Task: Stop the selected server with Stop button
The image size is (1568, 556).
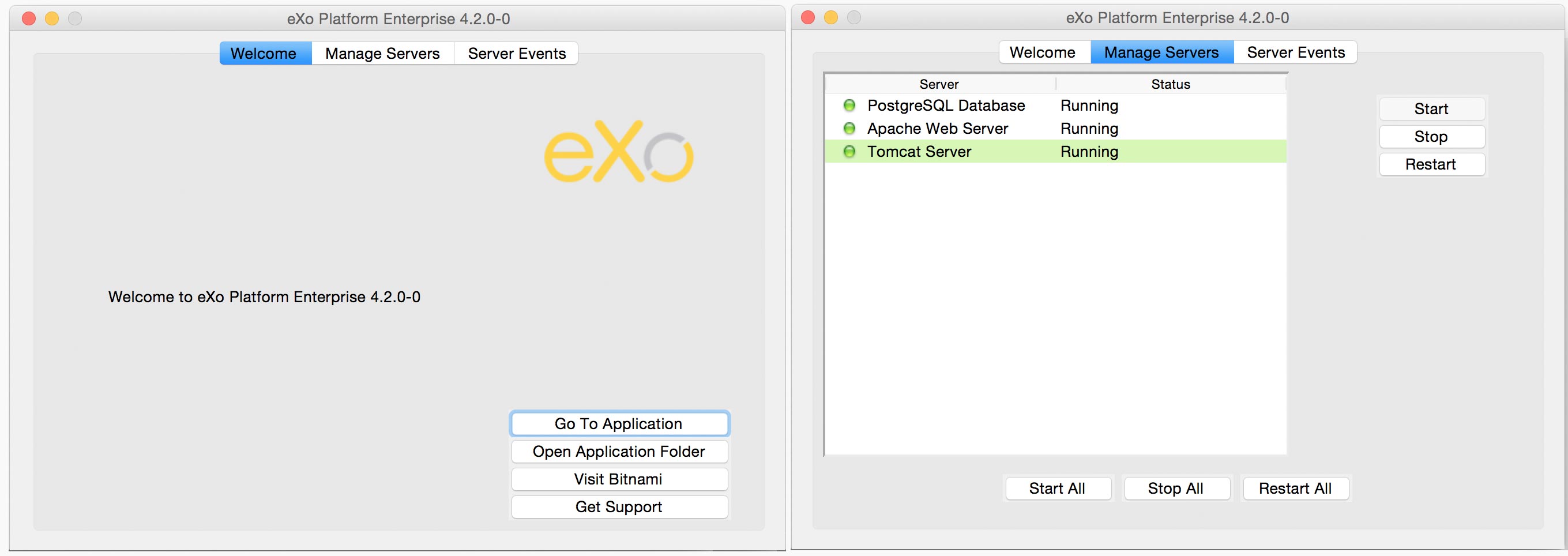Action: coord(1430,137)
